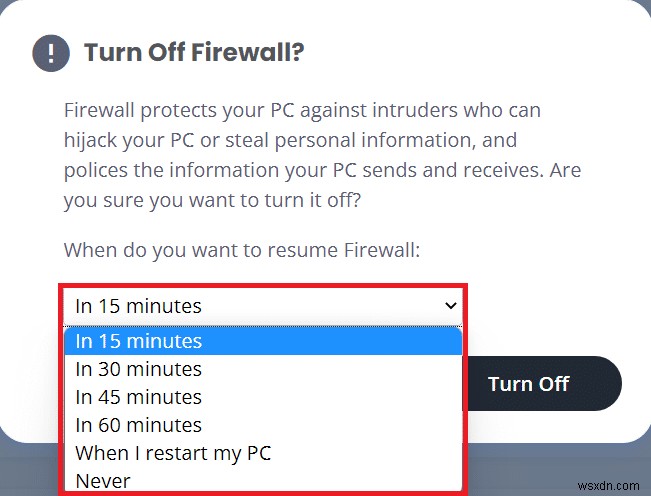Click the "Turn Off Firewall?" heading
The height and width of the screenshot is (496, 651).
tap(194, 53)
